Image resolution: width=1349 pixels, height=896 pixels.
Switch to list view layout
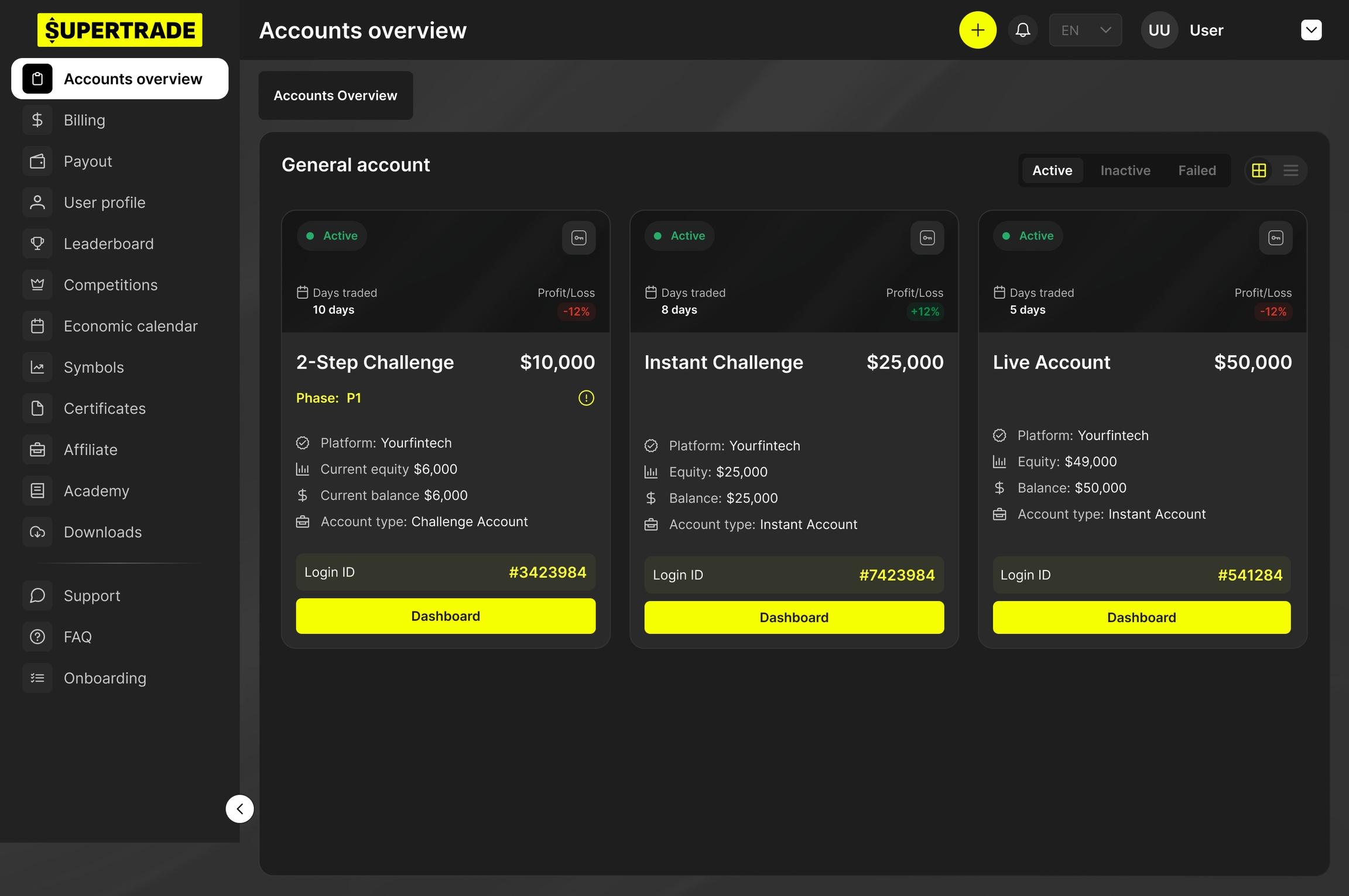1290,170
